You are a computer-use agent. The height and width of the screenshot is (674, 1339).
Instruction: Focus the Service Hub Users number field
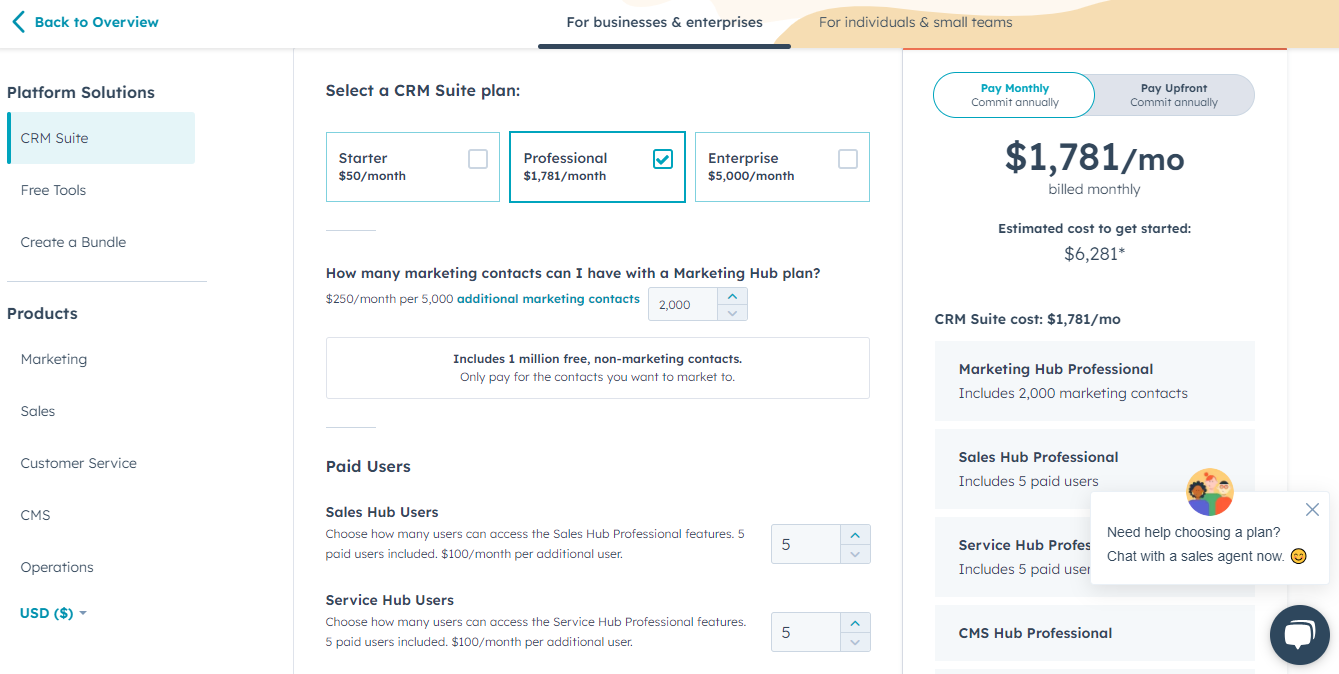click(x=806, y=632)
